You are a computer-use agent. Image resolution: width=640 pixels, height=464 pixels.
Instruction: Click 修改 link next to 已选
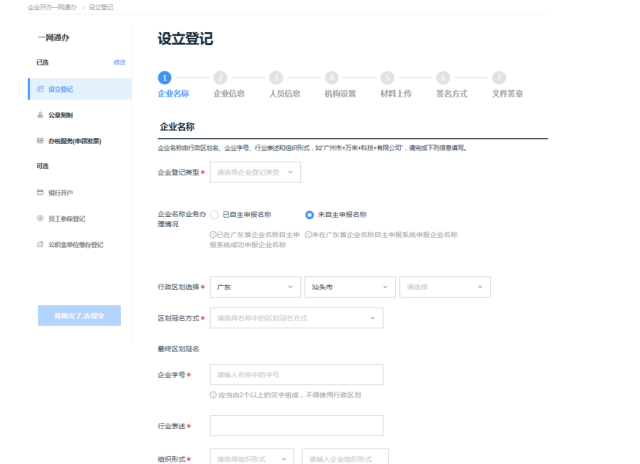120,62
